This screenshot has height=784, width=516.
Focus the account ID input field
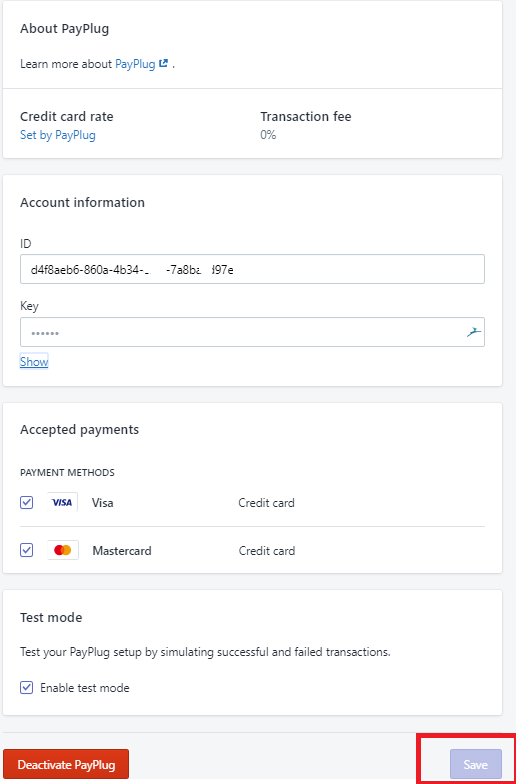tap(252, 269)
